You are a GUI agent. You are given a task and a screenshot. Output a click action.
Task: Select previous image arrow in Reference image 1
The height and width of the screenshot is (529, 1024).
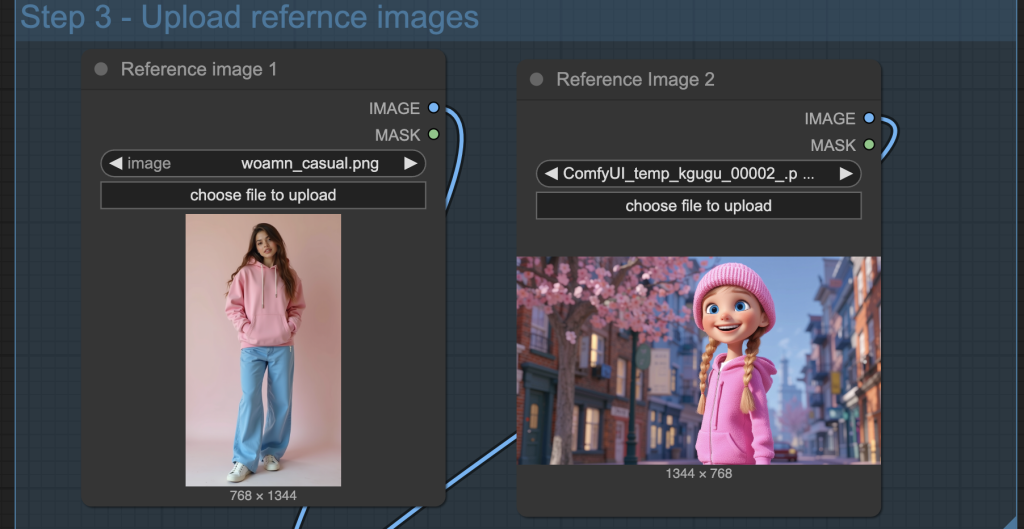pos(115,163)
